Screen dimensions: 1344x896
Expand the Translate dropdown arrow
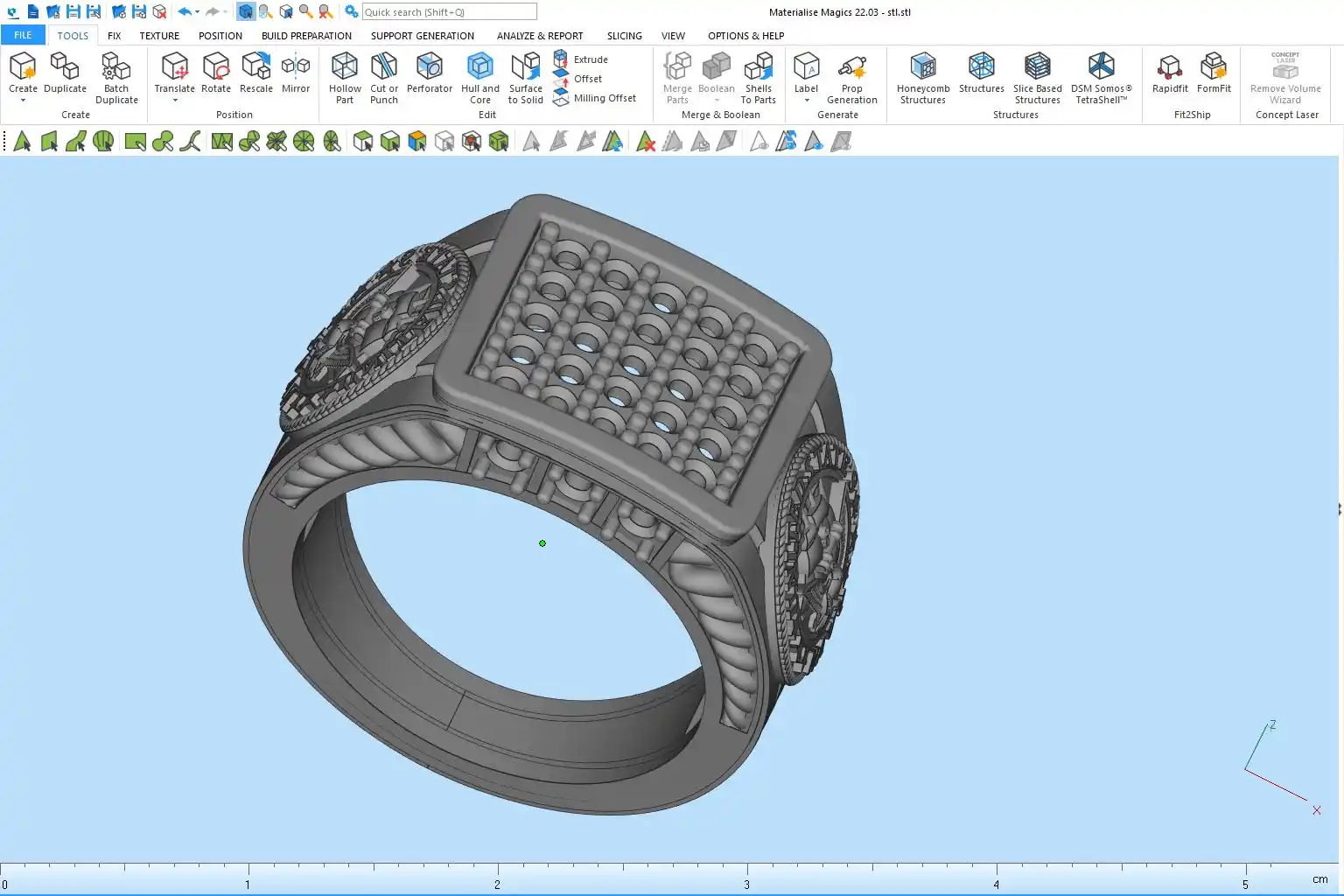(x=175, y=101)
